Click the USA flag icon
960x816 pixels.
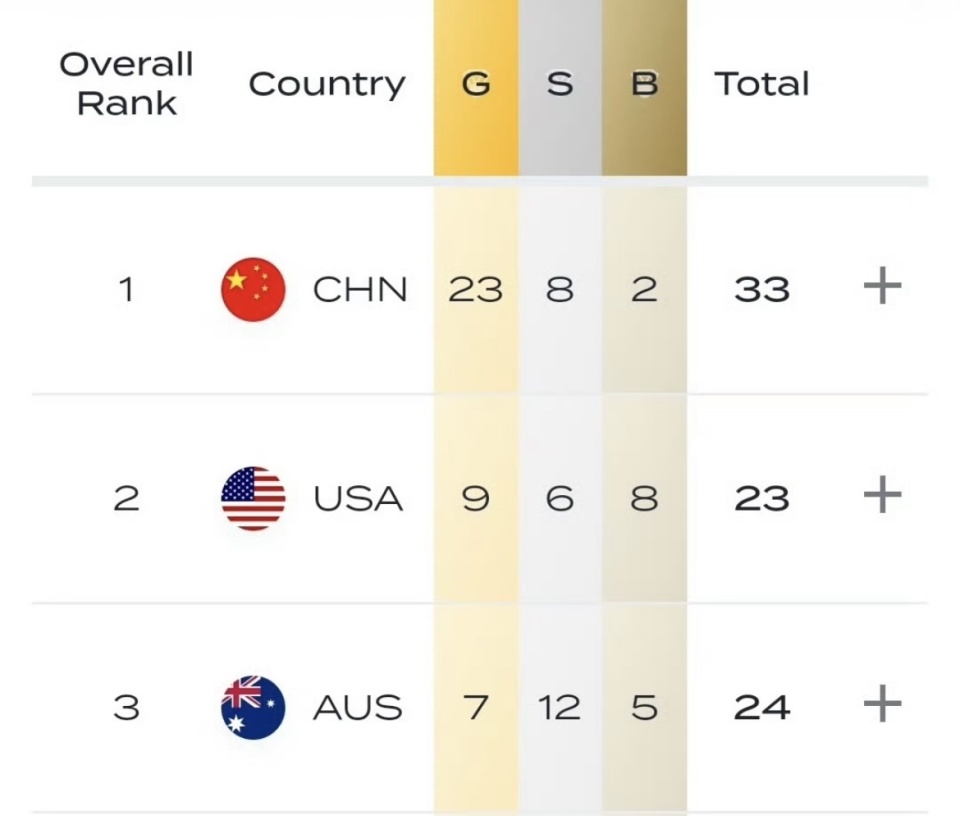[x=252, y=497]
